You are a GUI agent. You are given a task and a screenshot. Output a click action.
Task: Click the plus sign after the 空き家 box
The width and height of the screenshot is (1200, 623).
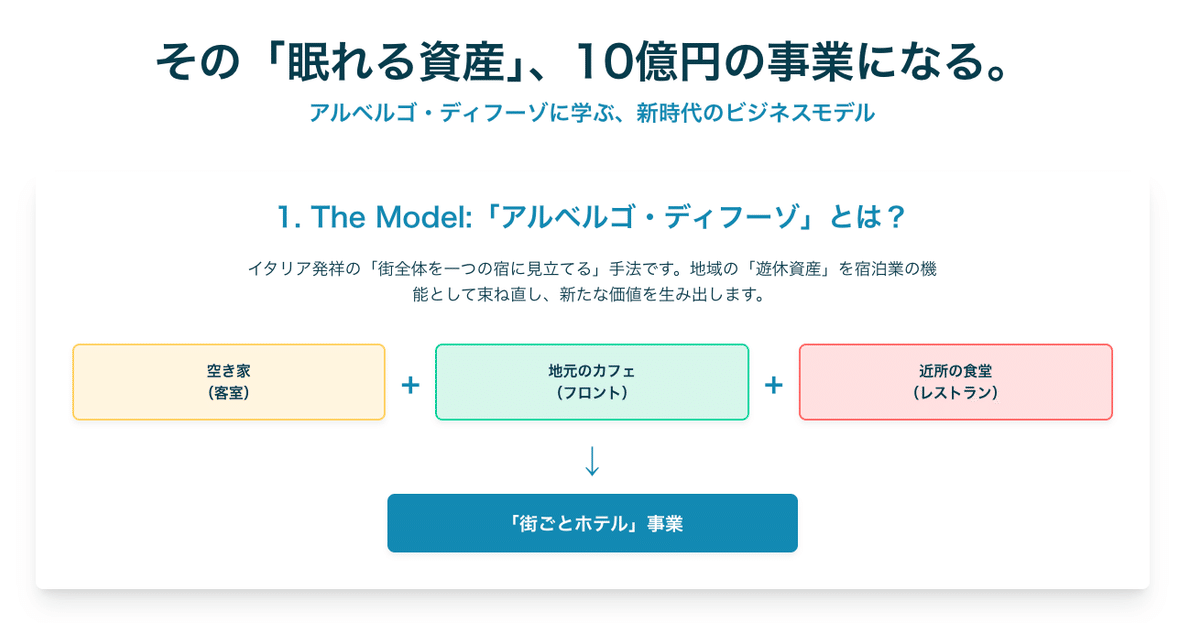click(x=410, y=385)
